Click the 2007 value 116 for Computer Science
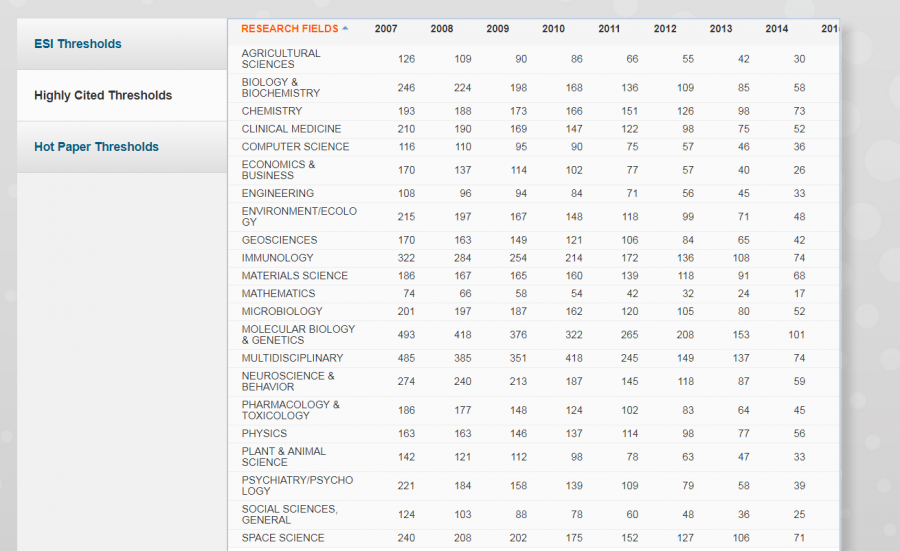 tap(407, 147)
